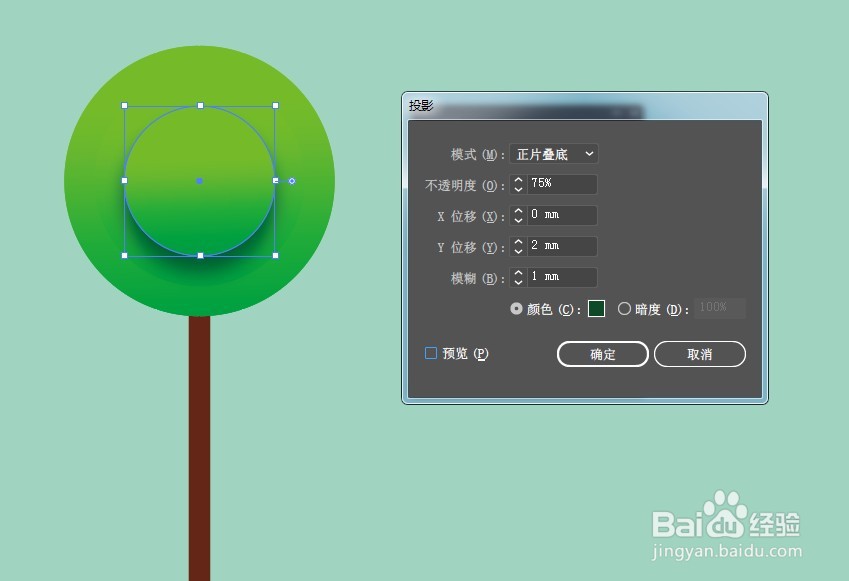Screen dimensions: 849x581
Task: Select the 颜色 radio button
Action: pos(516,309)
